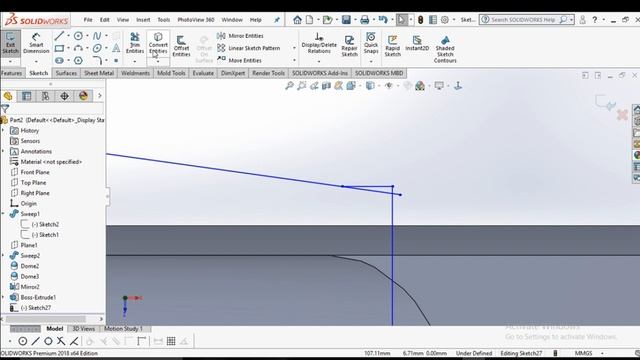Select the Smart Dimension tool
The image size is (640, 360).
pyautogui.click(x=36, y=43)
